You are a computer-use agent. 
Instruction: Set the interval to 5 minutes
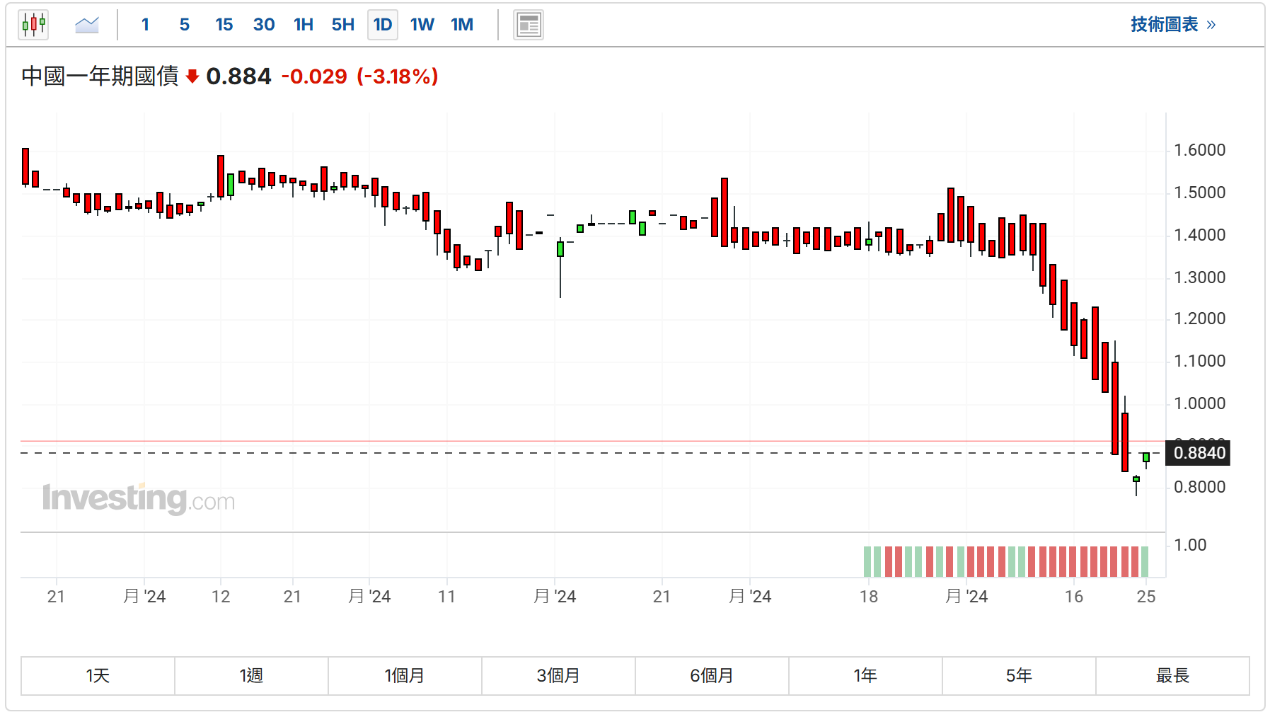(184, 24)
